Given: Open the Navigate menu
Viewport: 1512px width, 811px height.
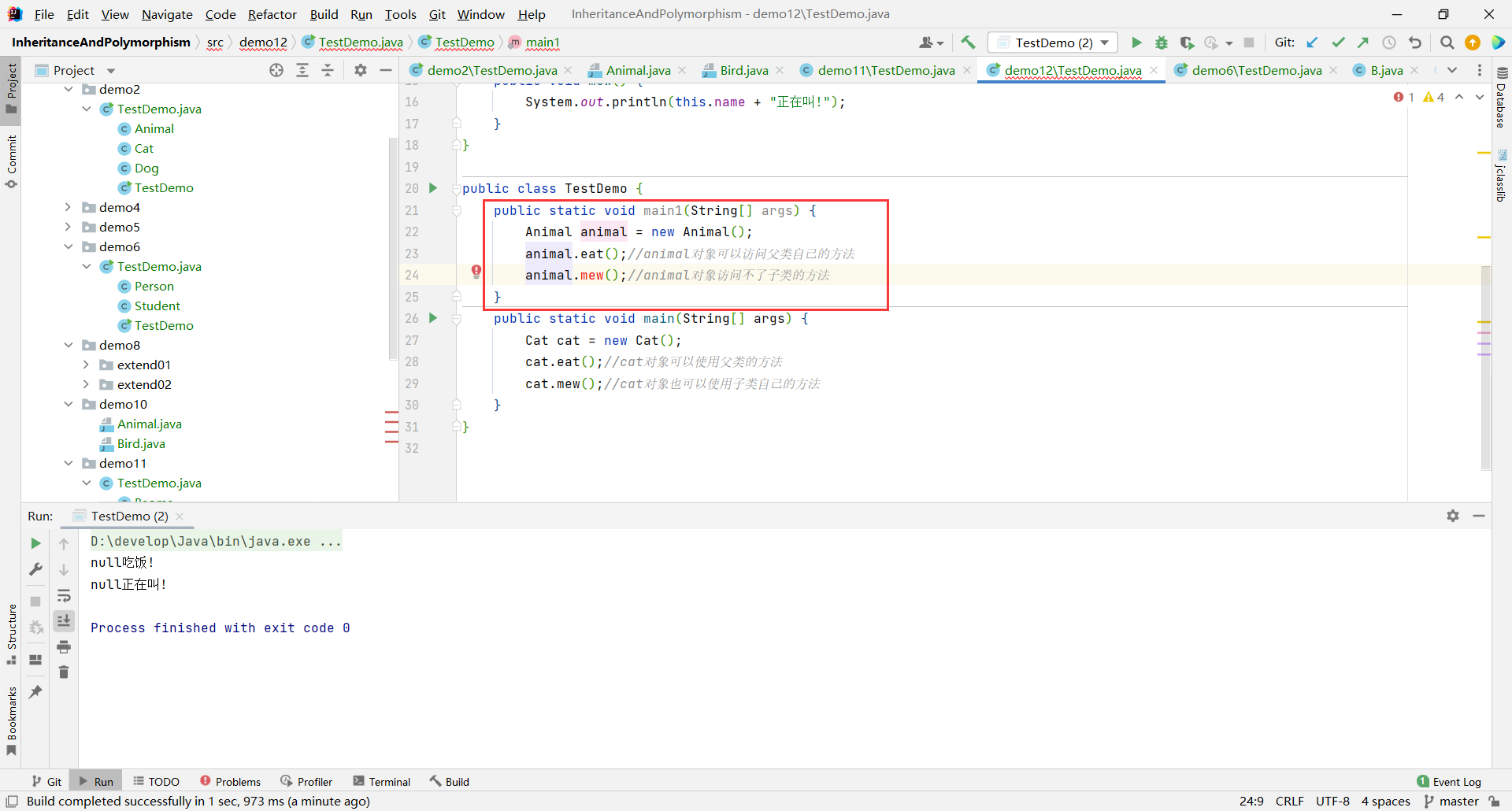Looking at the screenshot, I should [x=167, y=14].
